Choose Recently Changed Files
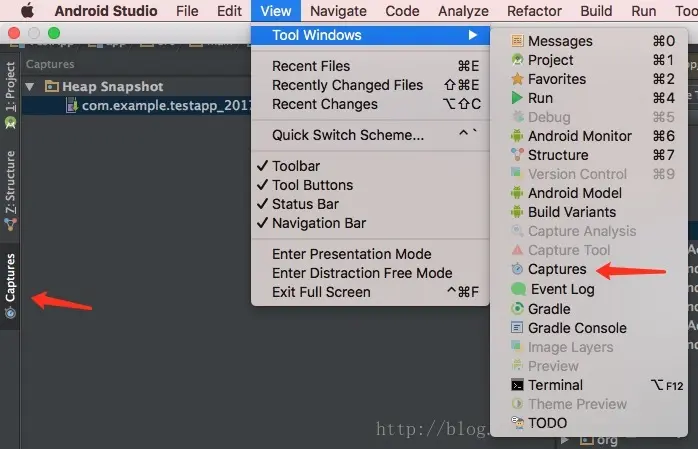The height and width of the screenshot is (449, 698). tap(370, 85)
